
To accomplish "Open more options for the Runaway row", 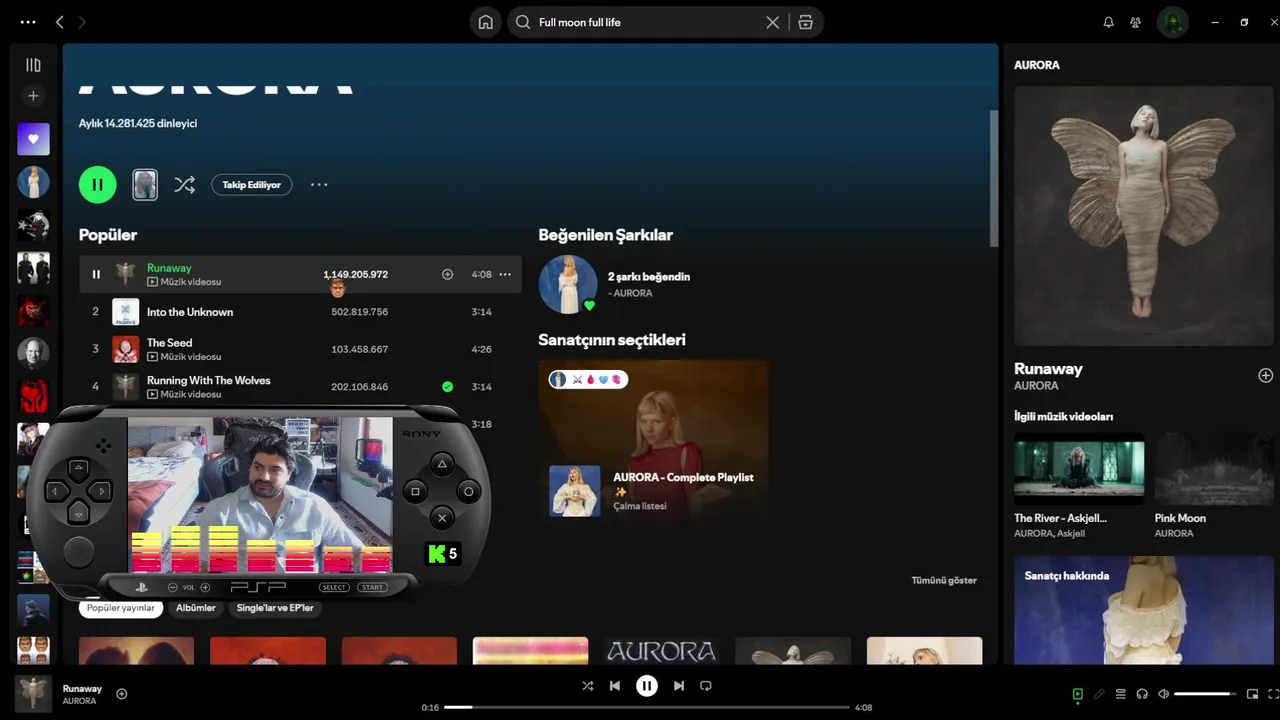I will (505, 274).
